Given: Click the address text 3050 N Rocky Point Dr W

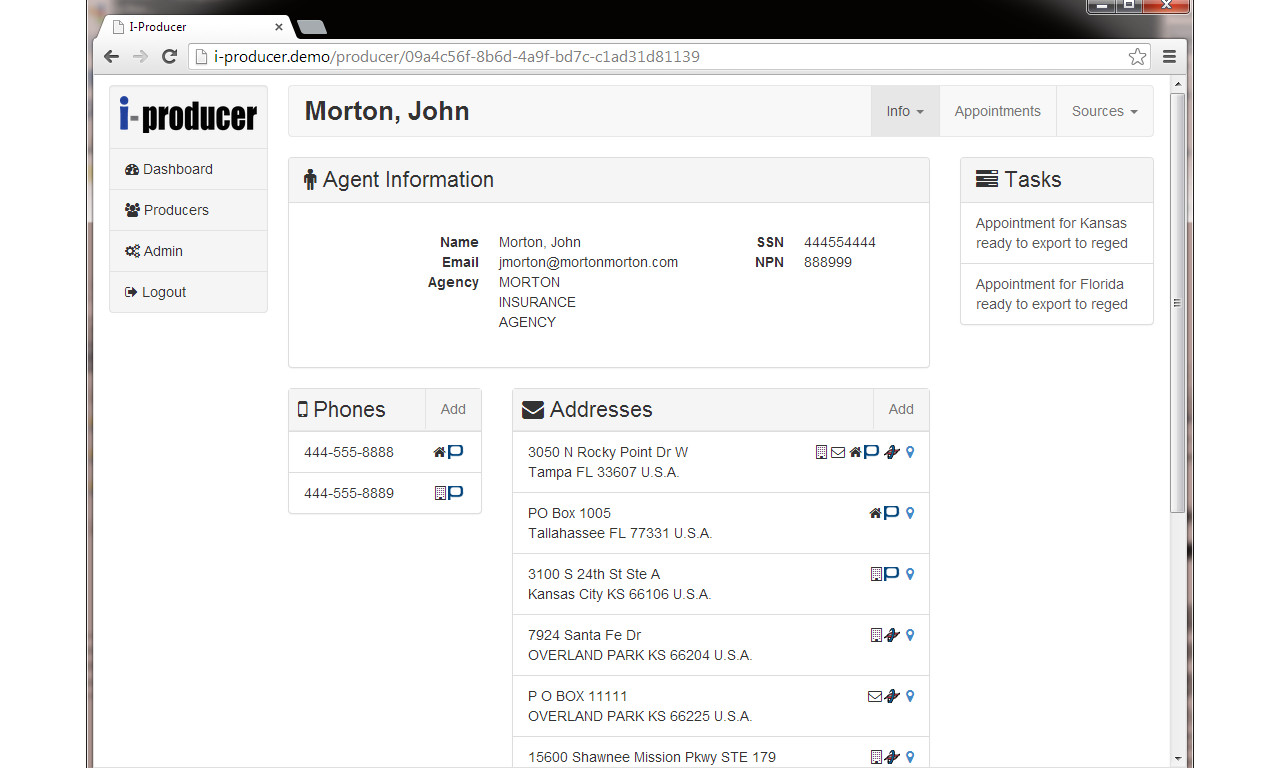Looking at the screenshot, I should click(x=608, y=452).
